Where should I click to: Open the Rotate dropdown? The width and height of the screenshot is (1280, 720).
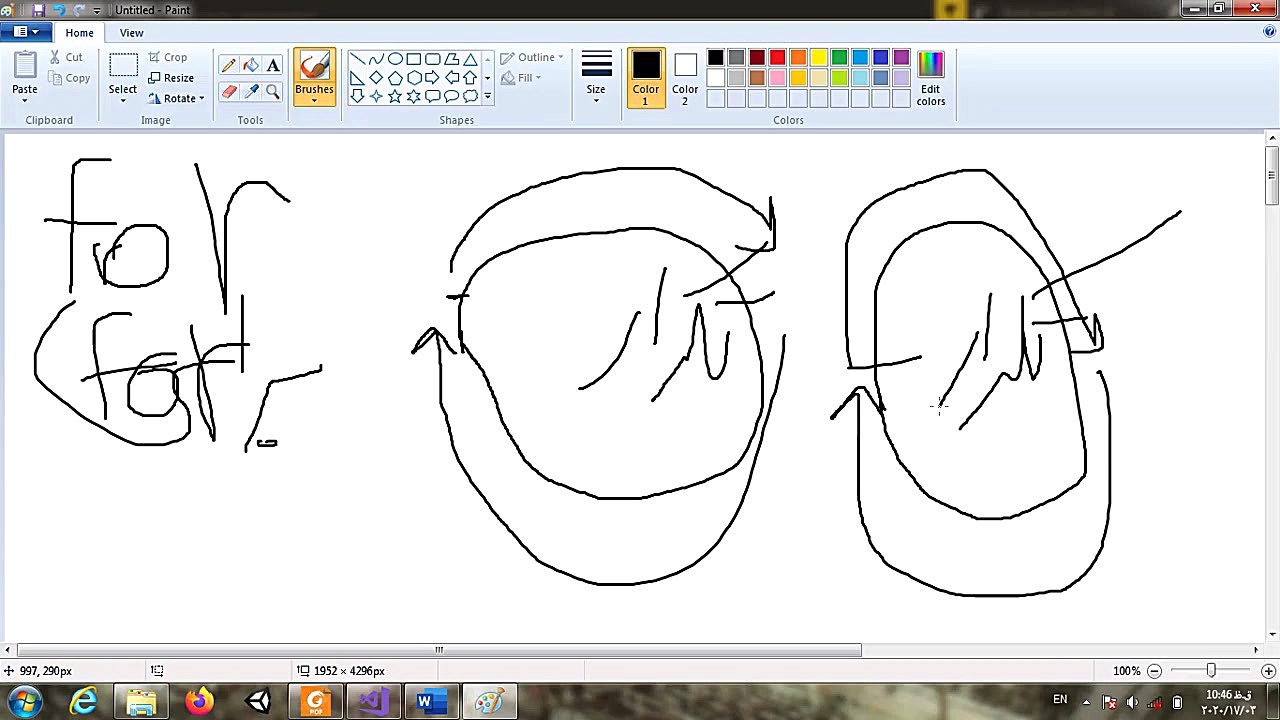176,99
